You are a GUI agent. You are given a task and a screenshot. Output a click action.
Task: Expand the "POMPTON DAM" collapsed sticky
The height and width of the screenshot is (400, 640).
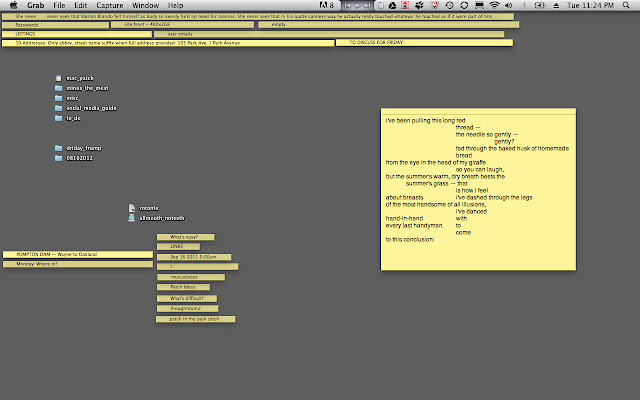(x=78, y=255)
